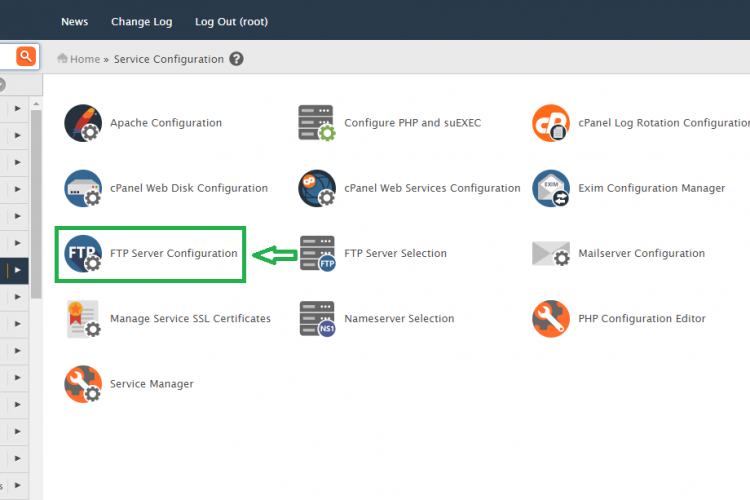Open cPanel Web Disk Configuration icon
Viewport: 750px width, 500px height.
pyautogui.click(x=83, y=188)
